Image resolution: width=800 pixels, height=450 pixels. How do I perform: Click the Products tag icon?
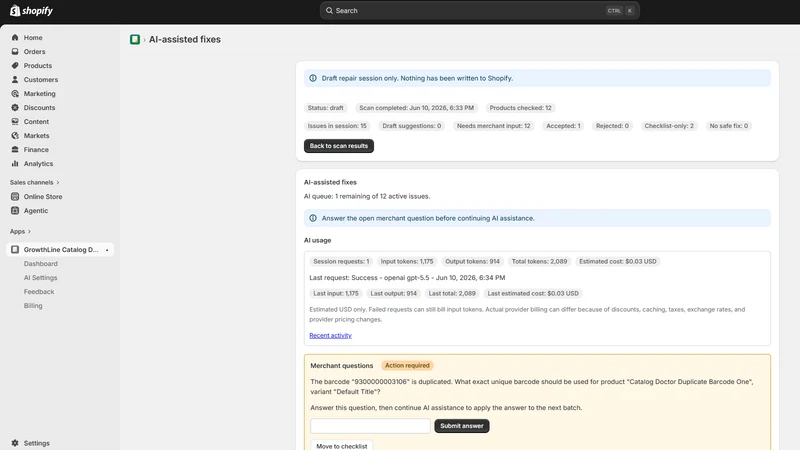15,65
